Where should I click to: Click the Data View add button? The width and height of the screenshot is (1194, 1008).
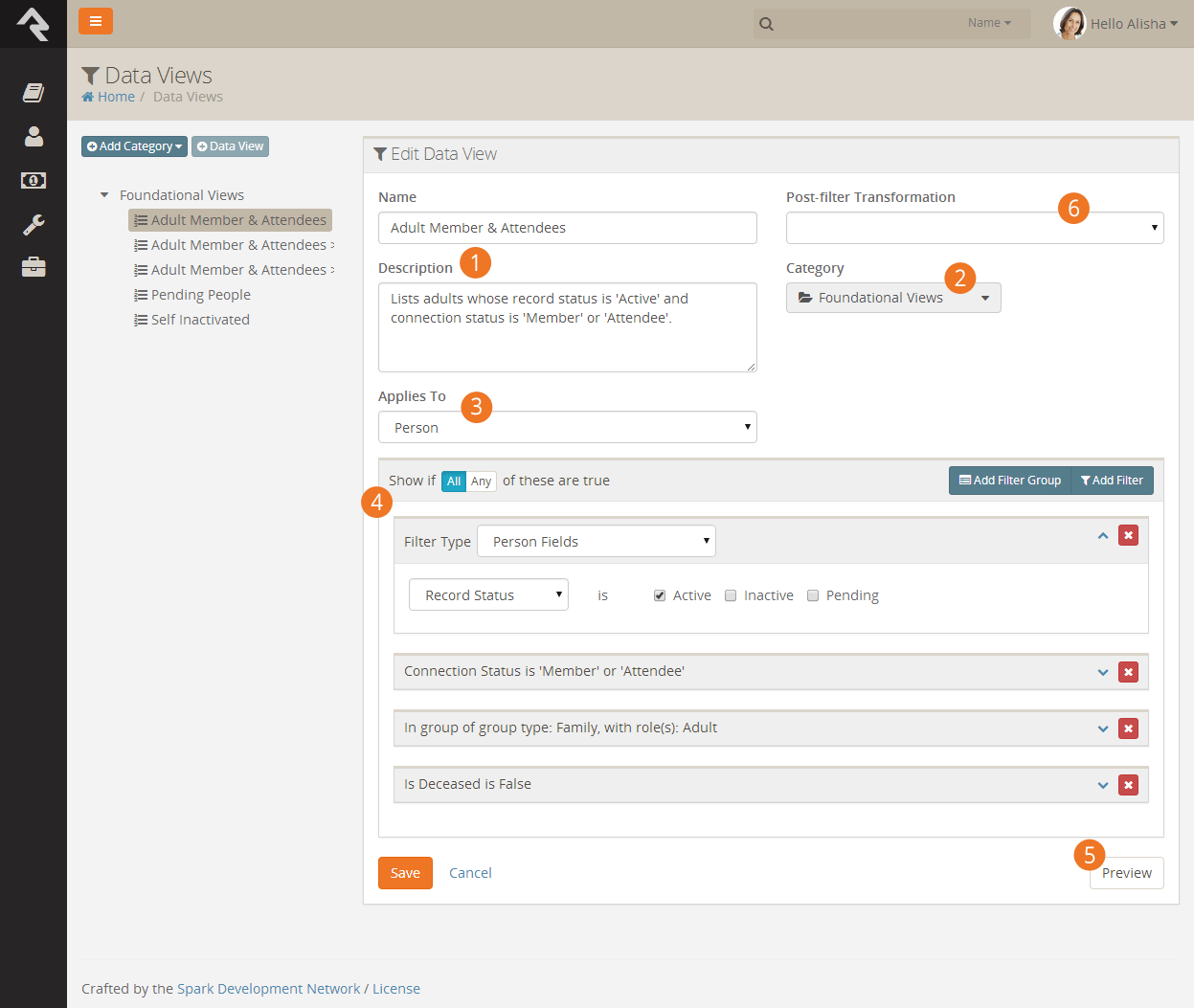[x=230, y=146]
